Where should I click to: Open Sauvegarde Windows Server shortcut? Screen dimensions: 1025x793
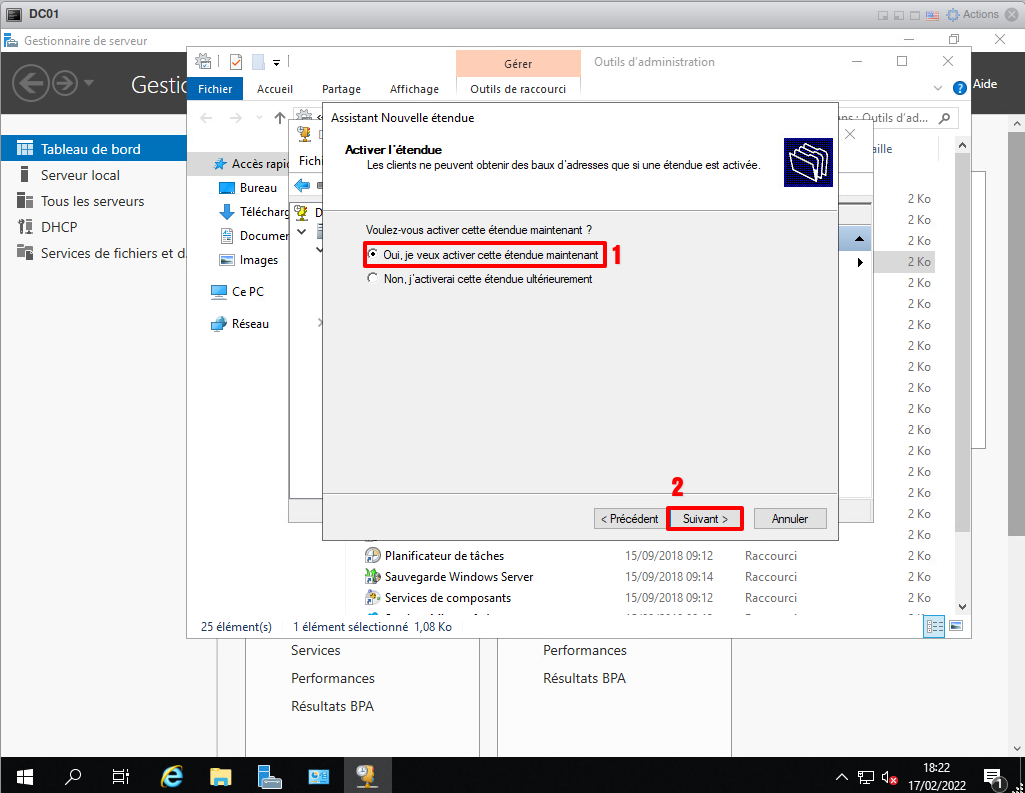458,576
